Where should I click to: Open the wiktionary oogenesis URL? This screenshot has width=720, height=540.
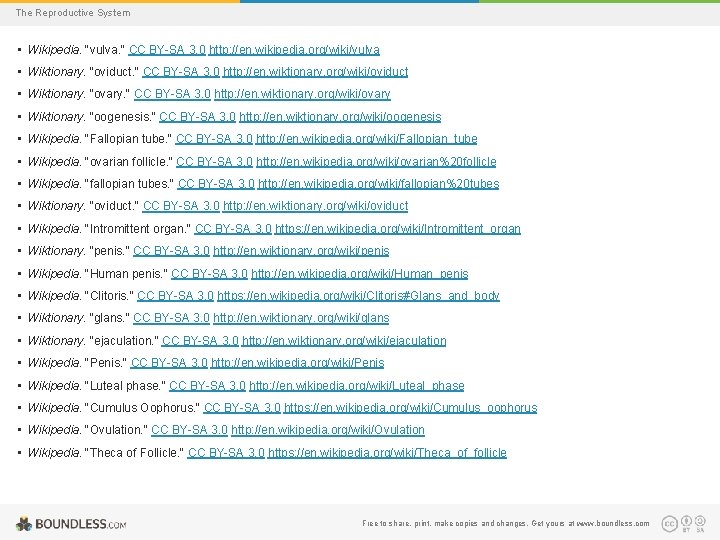(x=340, y=117)
